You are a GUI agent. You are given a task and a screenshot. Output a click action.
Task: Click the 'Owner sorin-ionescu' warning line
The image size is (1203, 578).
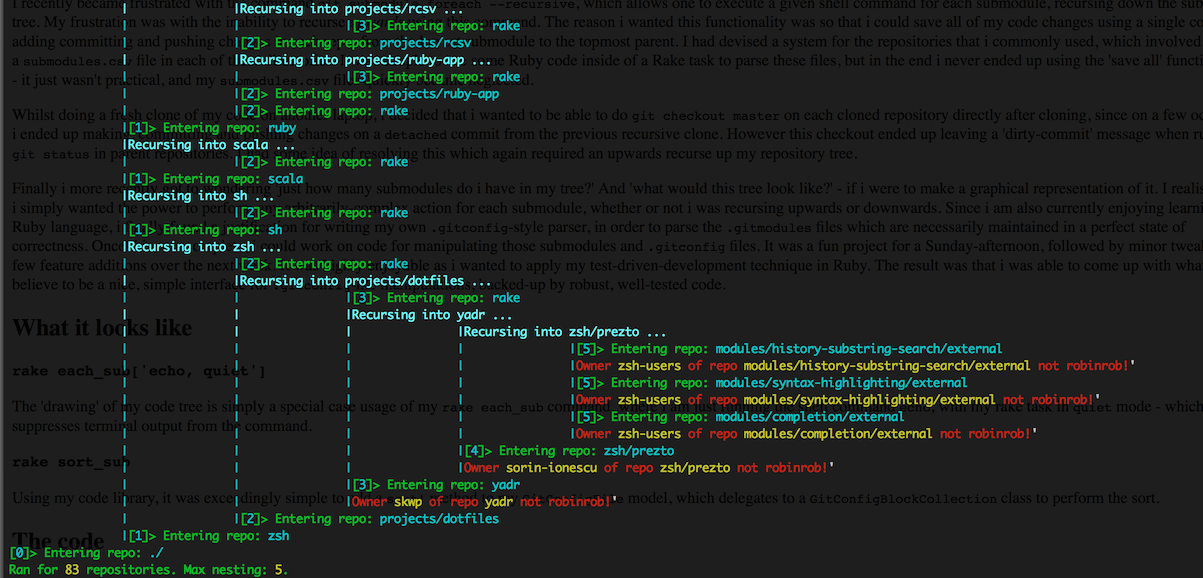[647, 468]
